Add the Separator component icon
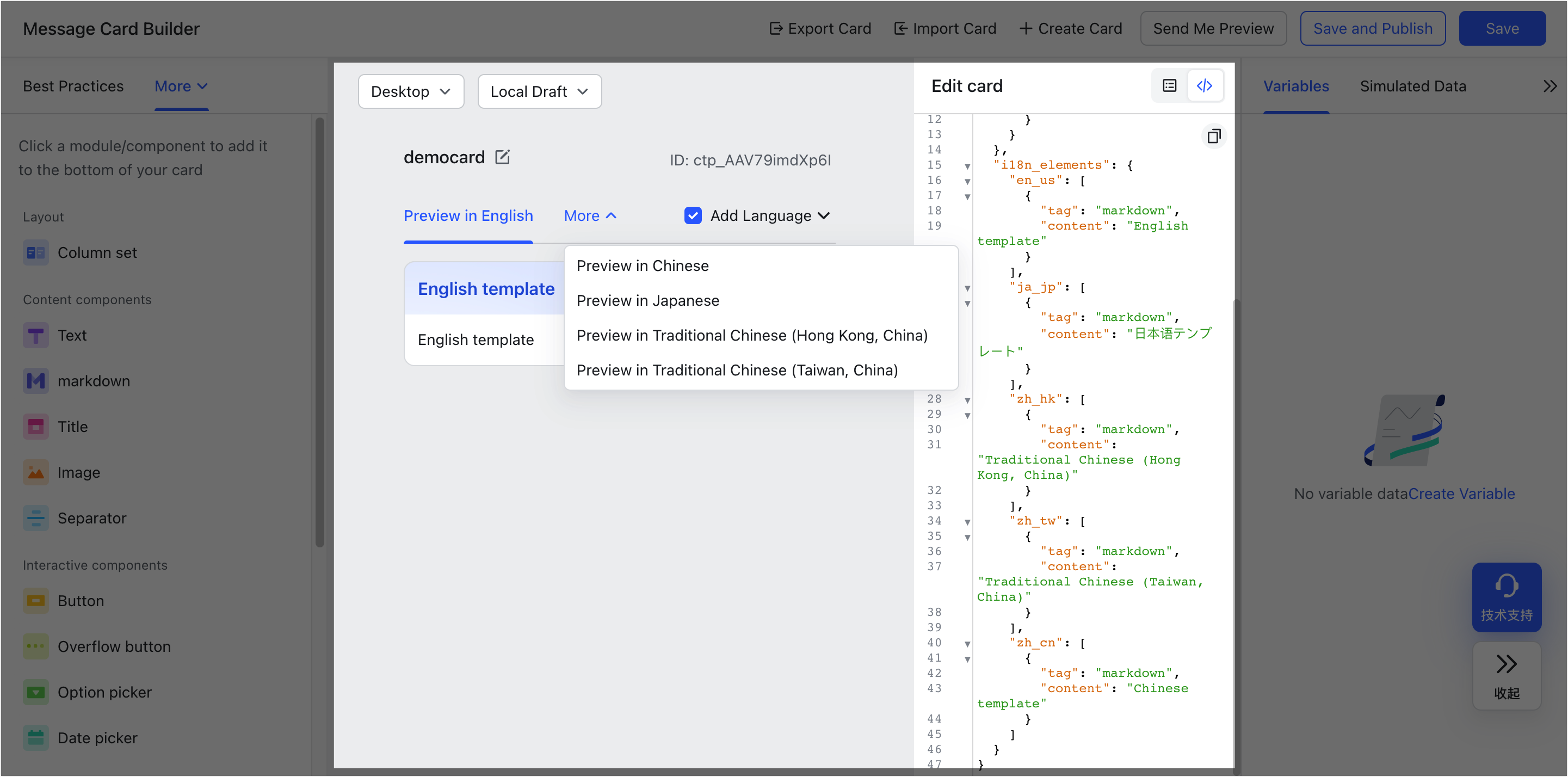 [35, 518]
